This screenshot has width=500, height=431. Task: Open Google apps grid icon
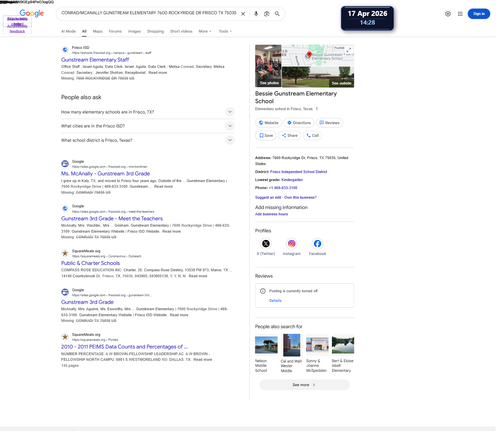coord(460,14)
